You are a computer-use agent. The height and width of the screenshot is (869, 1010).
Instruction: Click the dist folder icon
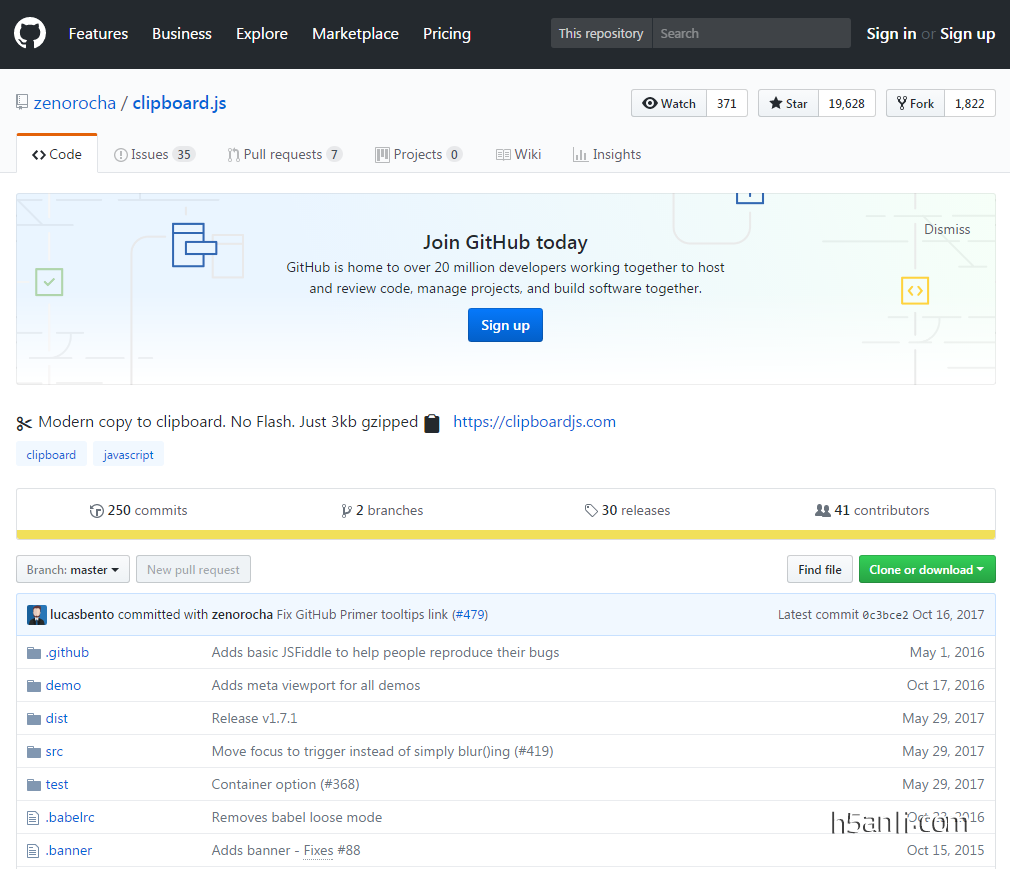tap(33, 719)
